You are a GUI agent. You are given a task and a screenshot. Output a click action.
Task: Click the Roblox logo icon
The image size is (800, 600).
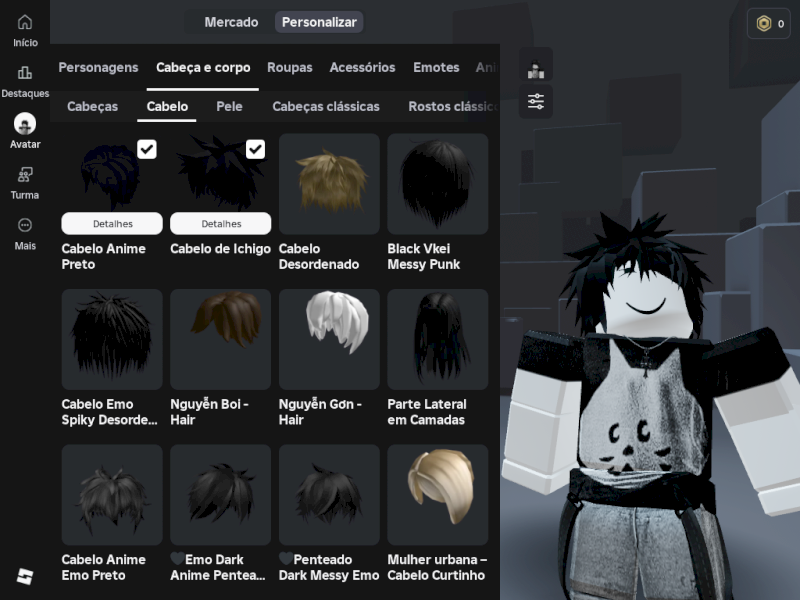click(24, 577)
